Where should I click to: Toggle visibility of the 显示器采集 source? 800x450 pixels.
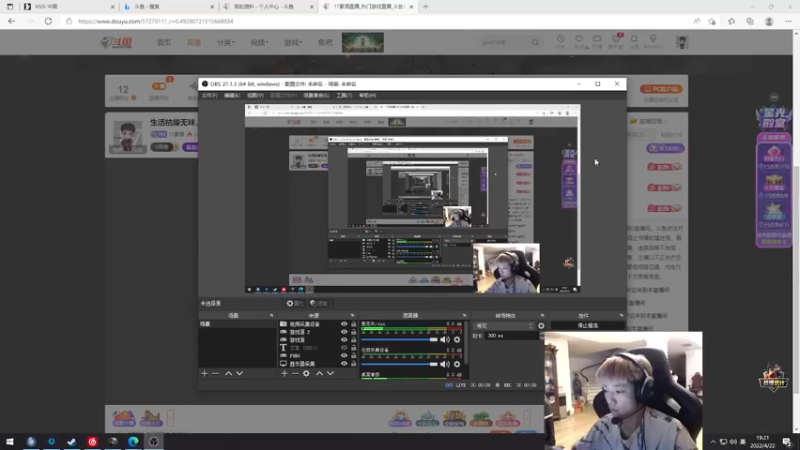click(x=344, y=364)
